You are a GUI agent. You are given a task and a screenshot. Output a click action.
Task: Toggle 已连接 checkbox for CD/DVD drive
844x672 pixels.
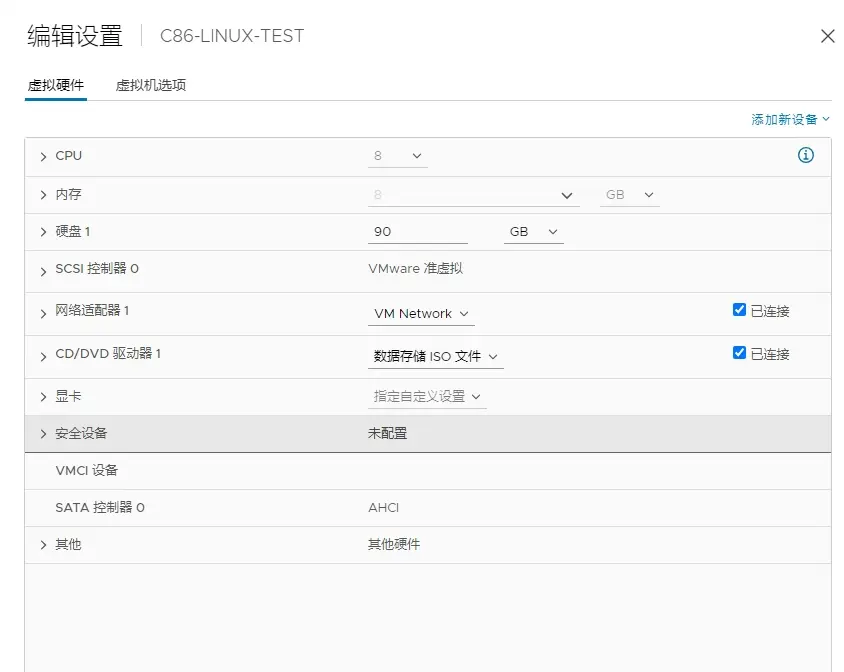[740, 353]
